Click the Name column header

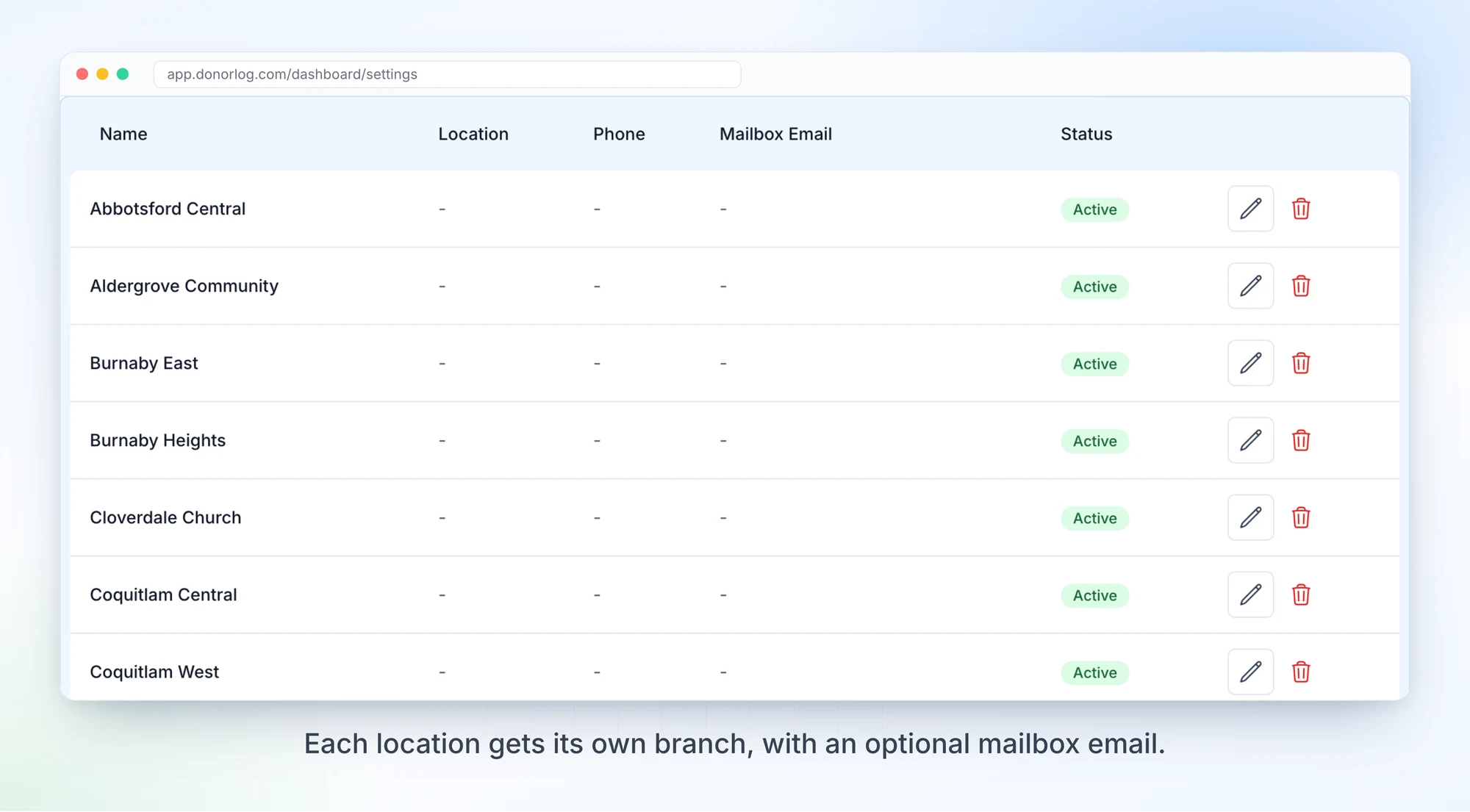(x=123, y=134)
